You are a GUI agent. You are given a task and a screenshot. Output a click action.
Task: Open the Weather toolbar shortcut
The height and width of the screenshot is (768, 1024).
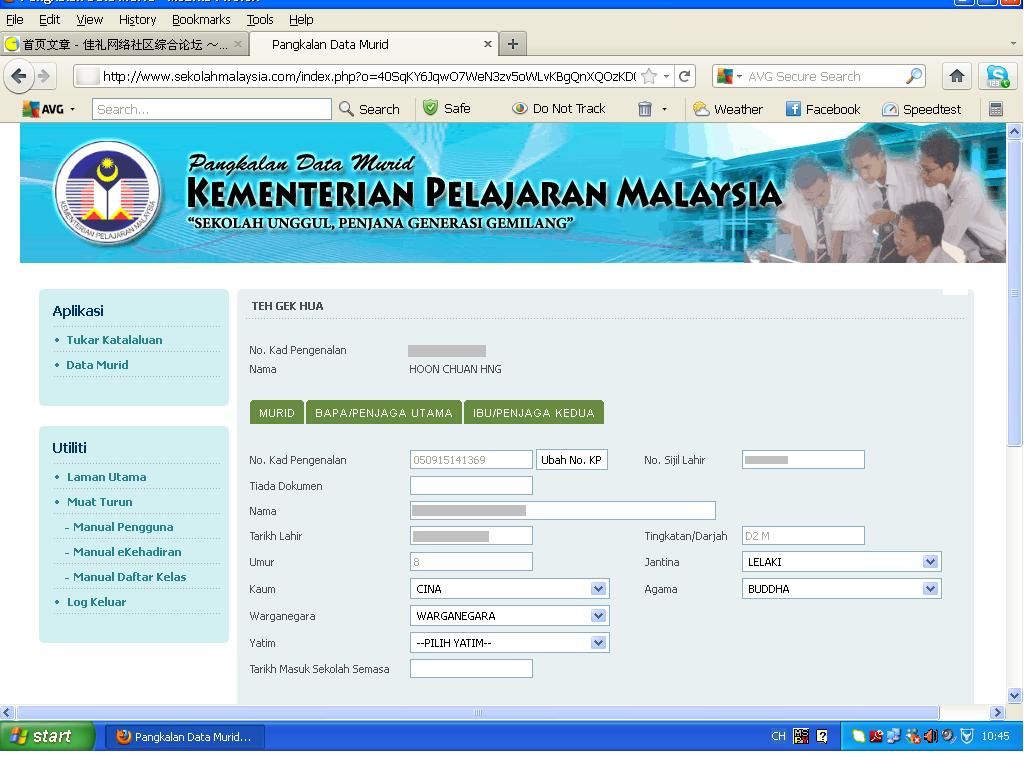point(728,109)
